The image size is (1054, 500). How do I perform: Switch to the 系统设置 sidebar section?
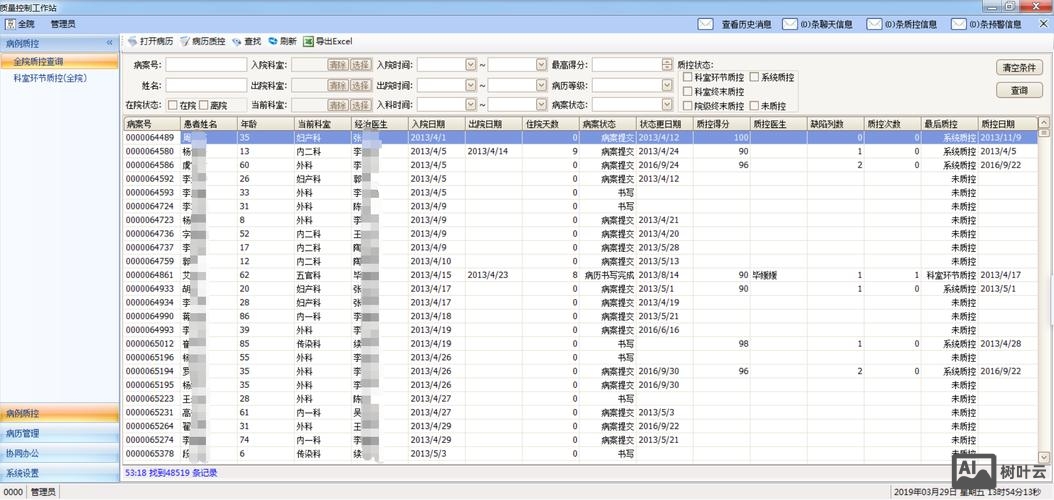tap(59, 473)
